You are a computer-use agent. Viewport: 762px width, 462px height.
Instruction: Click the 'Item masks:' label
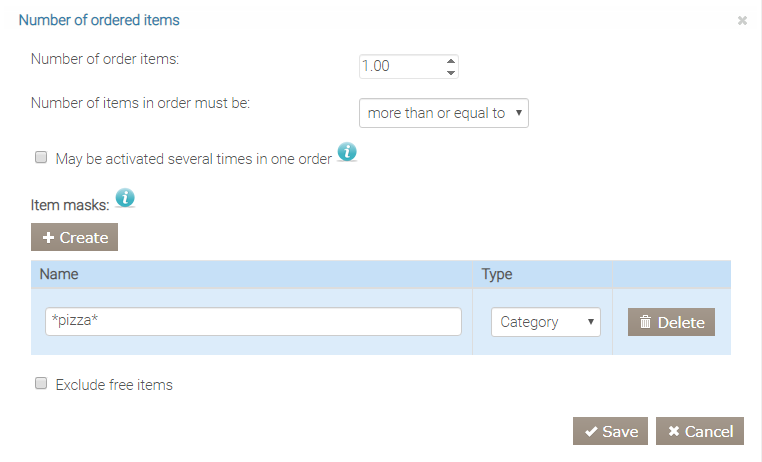(x=70, y=205)
